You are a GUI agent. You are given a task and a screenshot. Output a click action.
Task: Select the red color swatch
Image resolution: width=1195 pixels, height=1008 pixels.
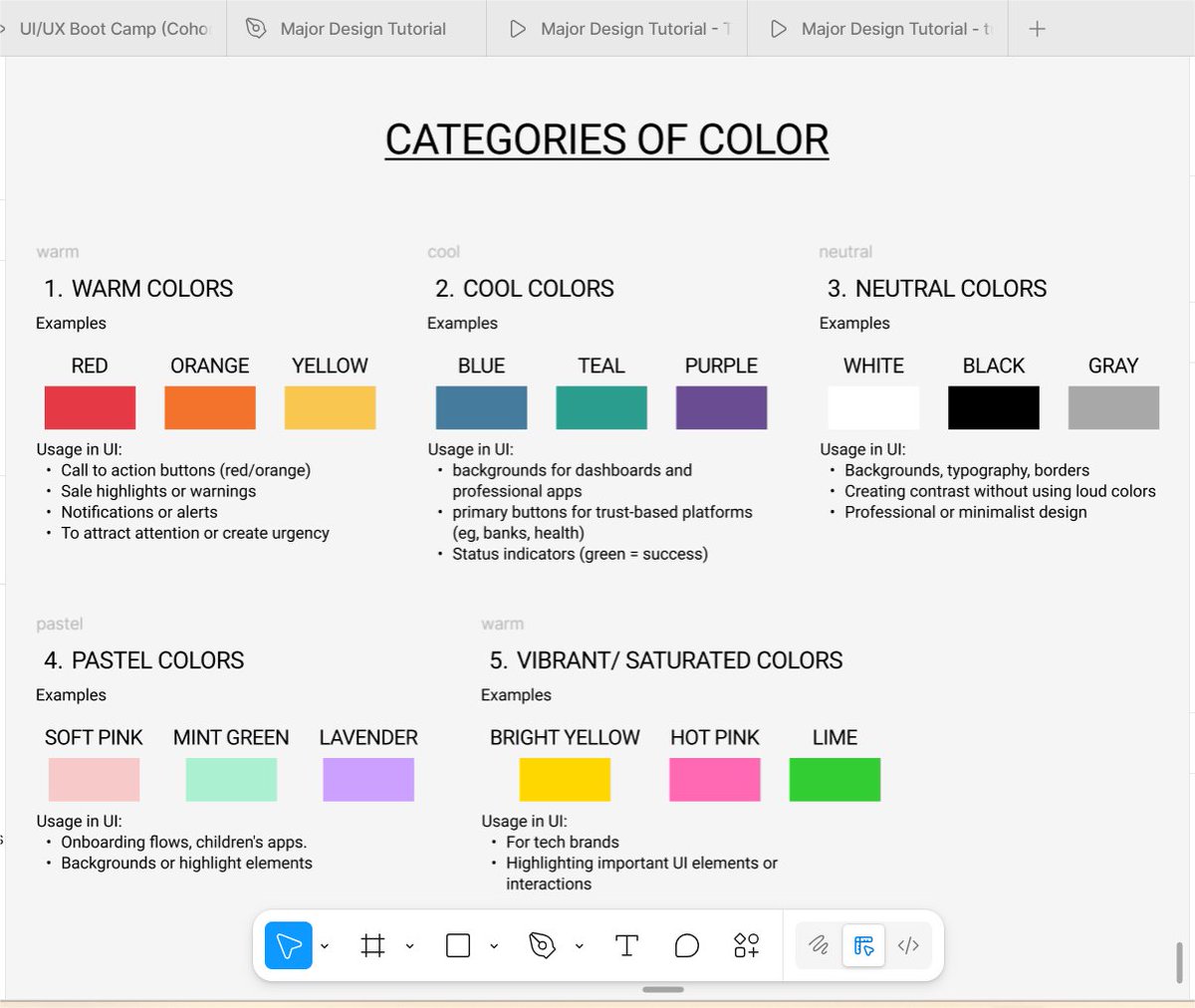click(x=90, y=407)
